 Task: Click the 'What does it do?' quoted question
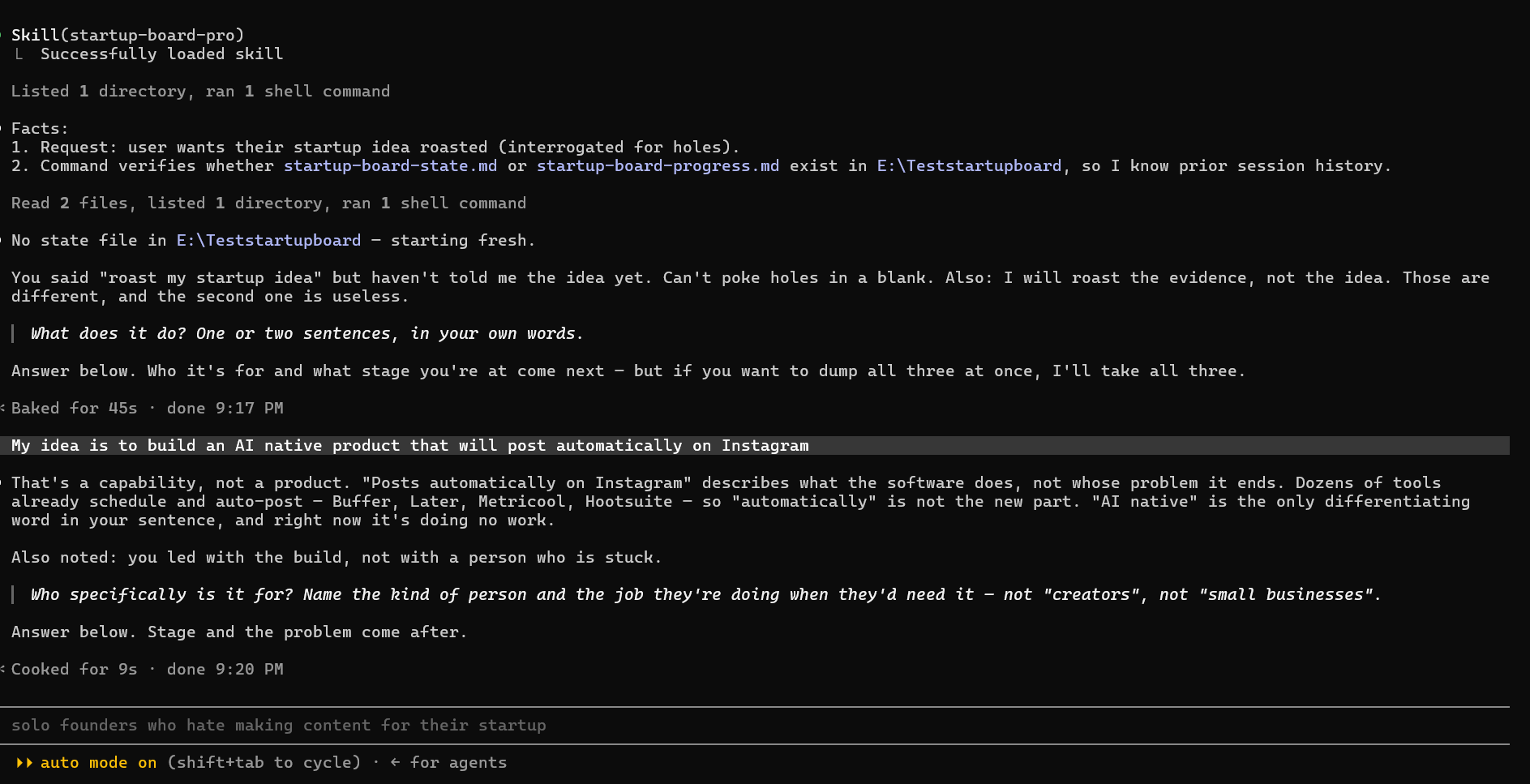click(306, 333)
